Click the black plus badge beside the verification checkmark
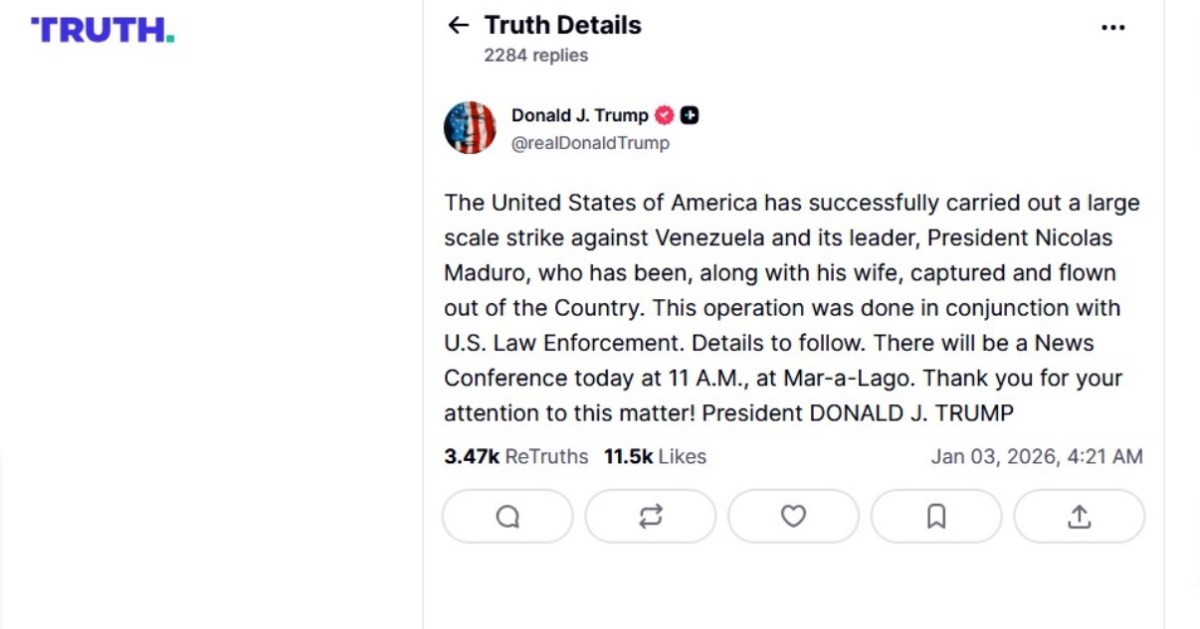The height and width of the screenshot is (629, 1200). pyautogui.click(x=688, y=115)
